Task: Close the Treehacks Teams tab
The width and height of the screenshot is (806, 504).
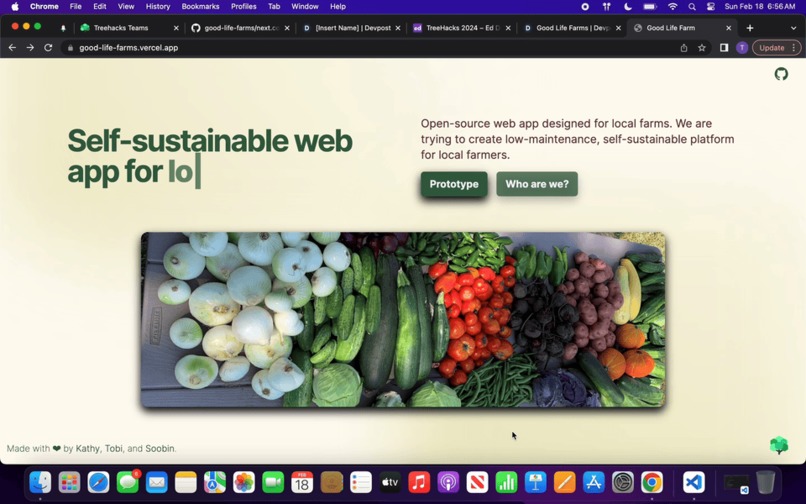Action: point(176,28)
